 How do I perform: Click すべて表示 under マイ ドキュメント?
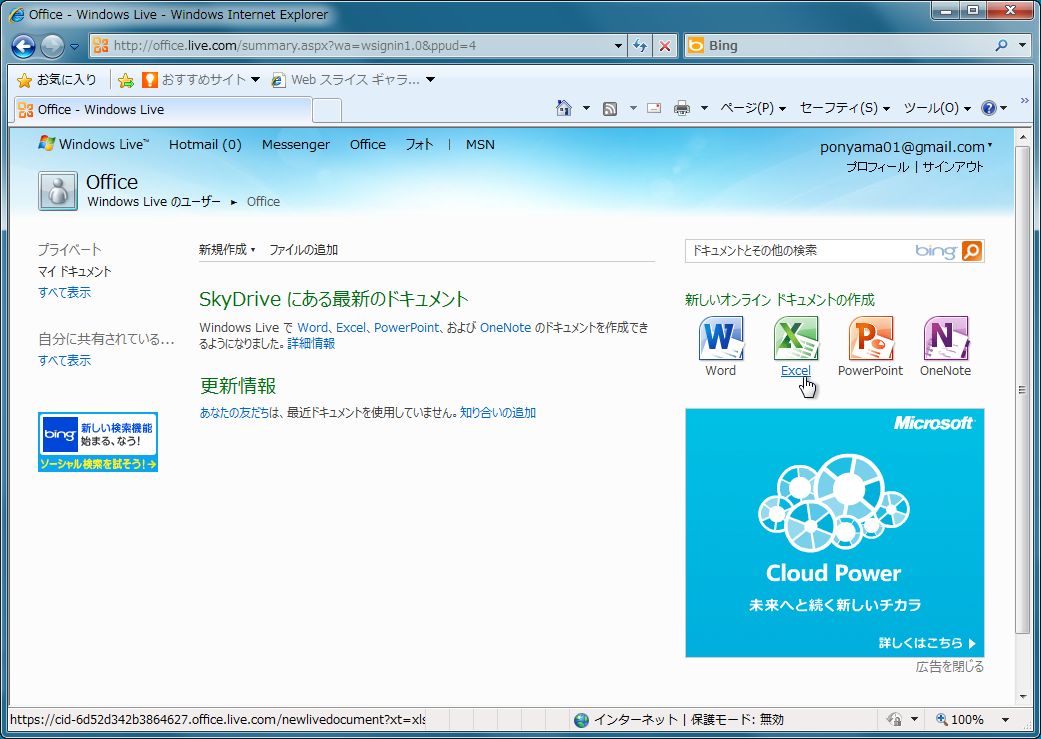pos(64,292)
